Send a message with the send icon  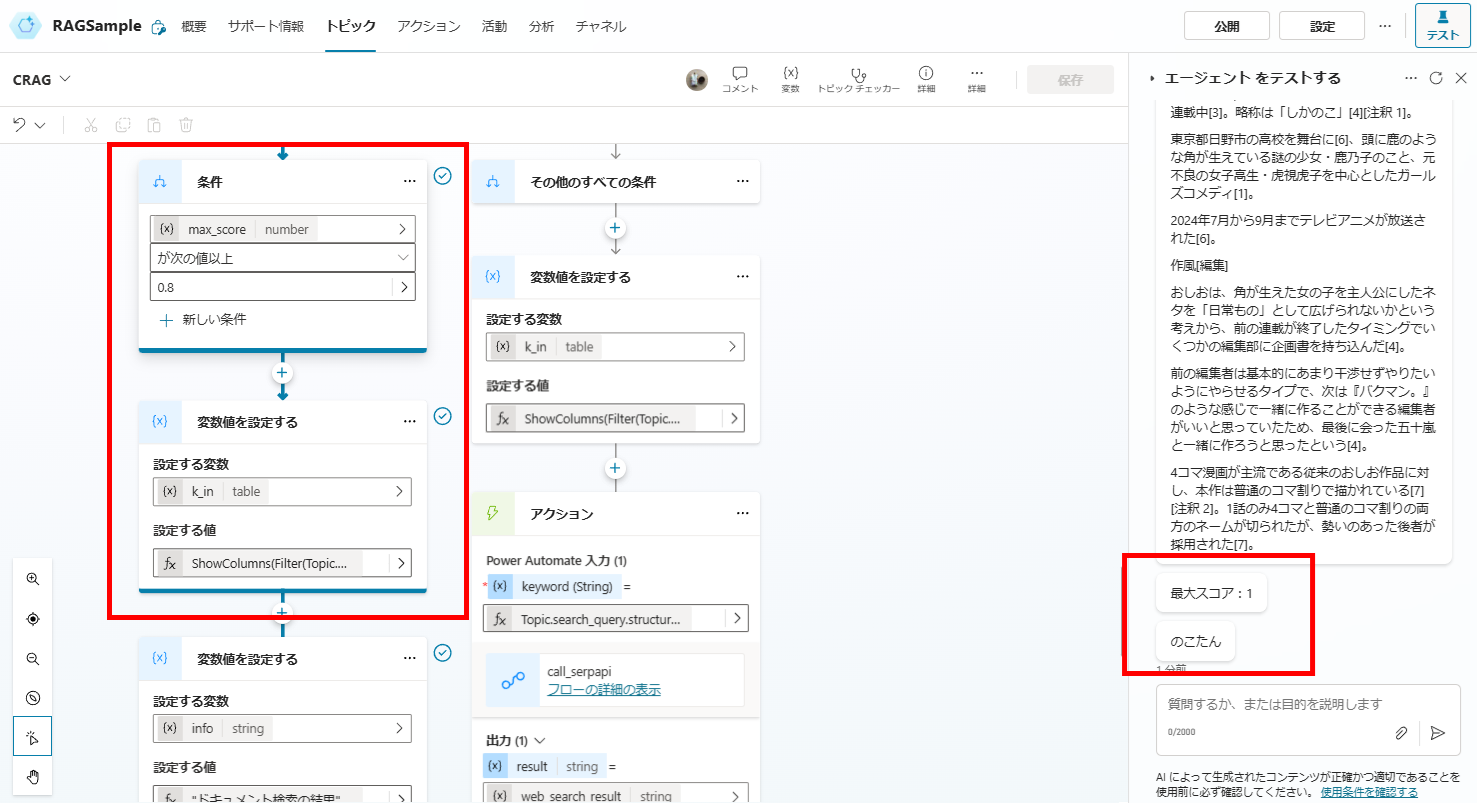pyautogui.click(x=1439, y=733)
